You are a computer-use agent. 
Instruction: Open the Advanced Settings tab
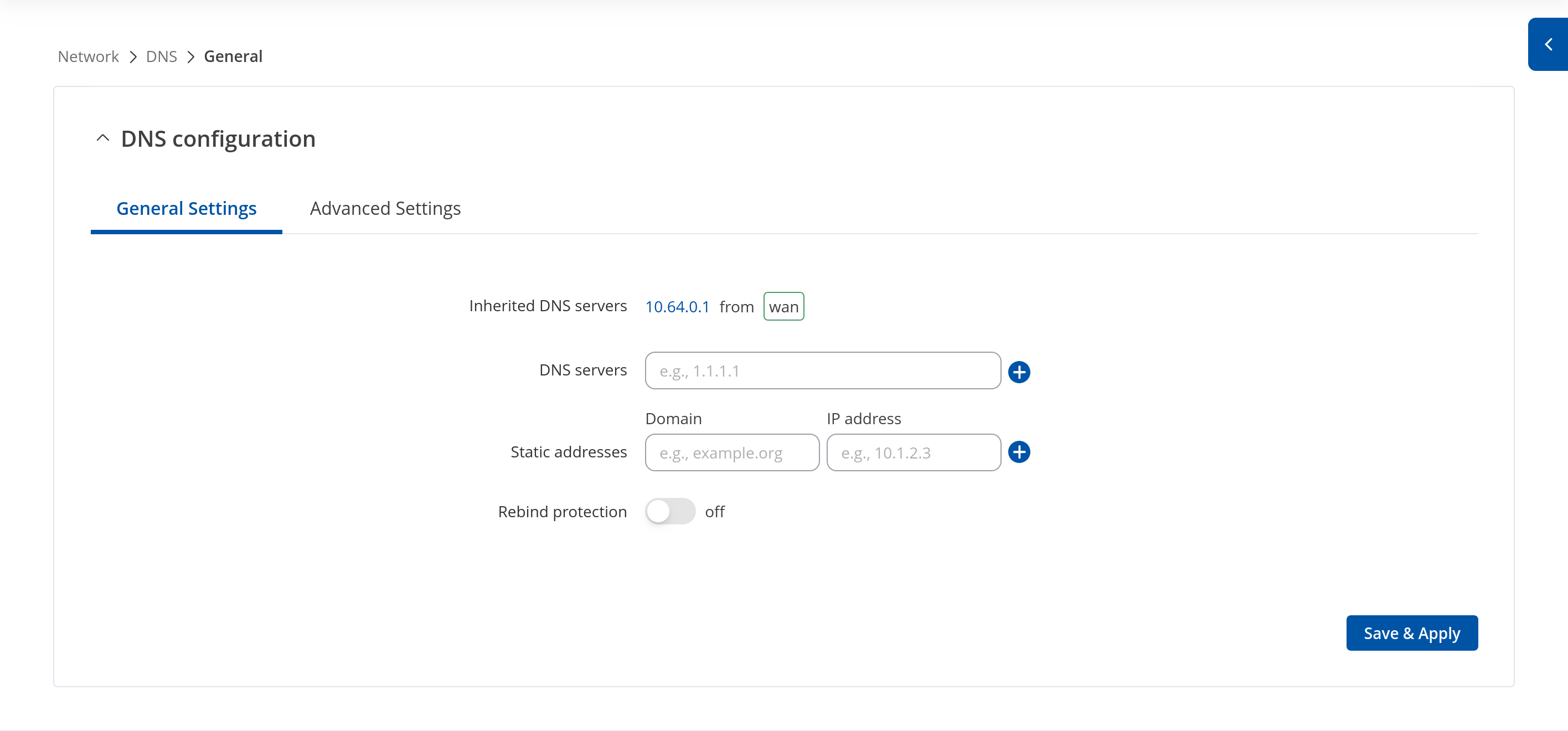pyautogui.click(x=385, y=209)
